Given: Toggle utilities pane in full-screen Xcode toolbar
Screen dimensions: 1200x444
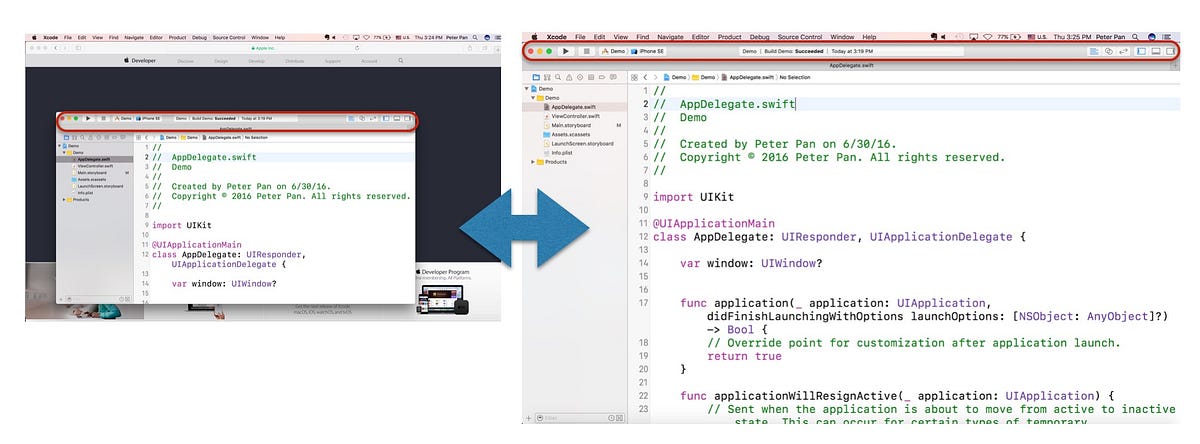Looking at the screenshot, I should [x=1171, y=51].
